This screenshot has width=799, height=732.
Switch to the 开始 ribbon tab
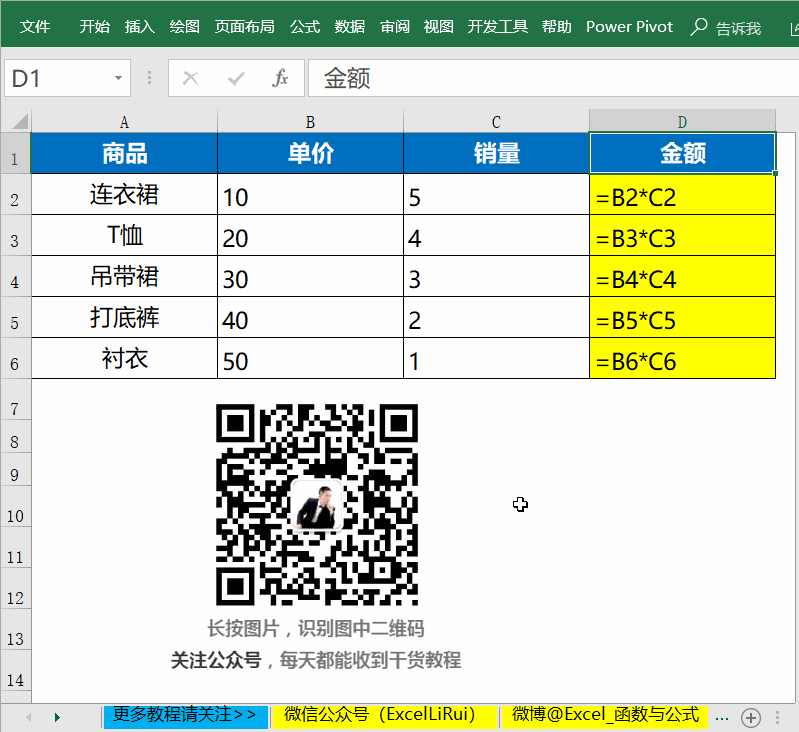(95, 26)
